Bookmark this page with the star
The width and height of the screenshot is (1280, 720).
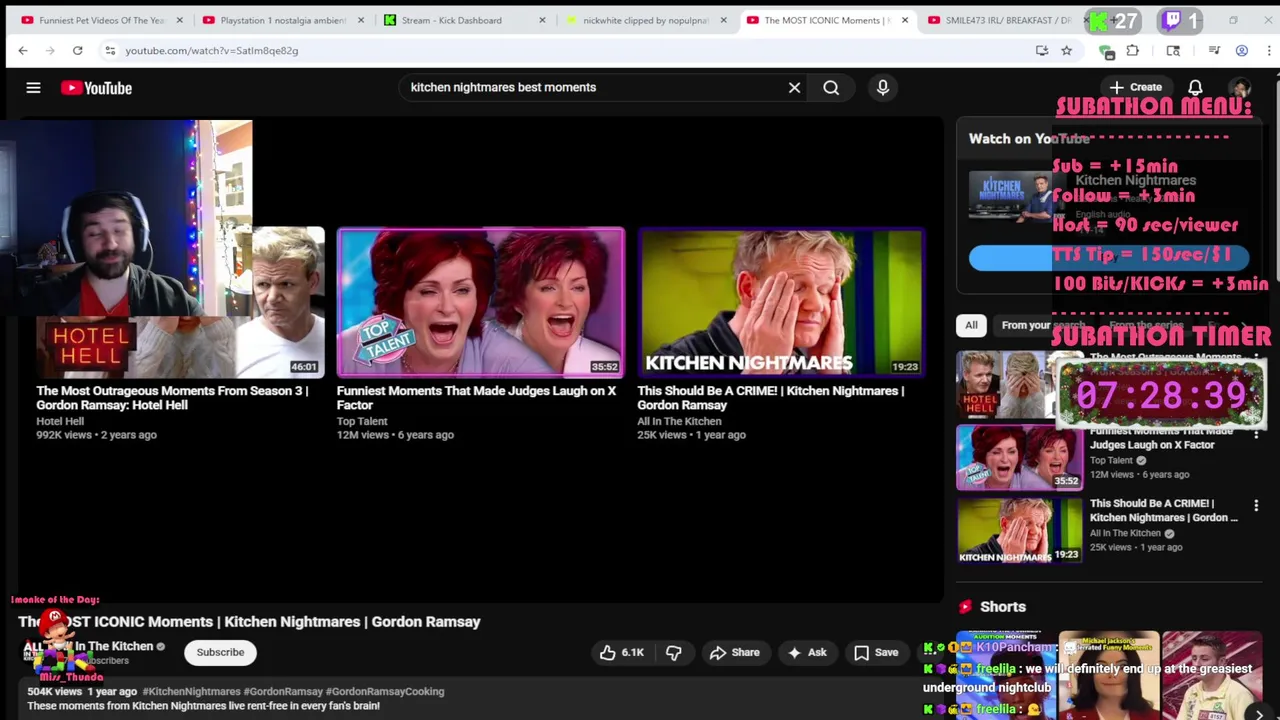[1066, 50]
